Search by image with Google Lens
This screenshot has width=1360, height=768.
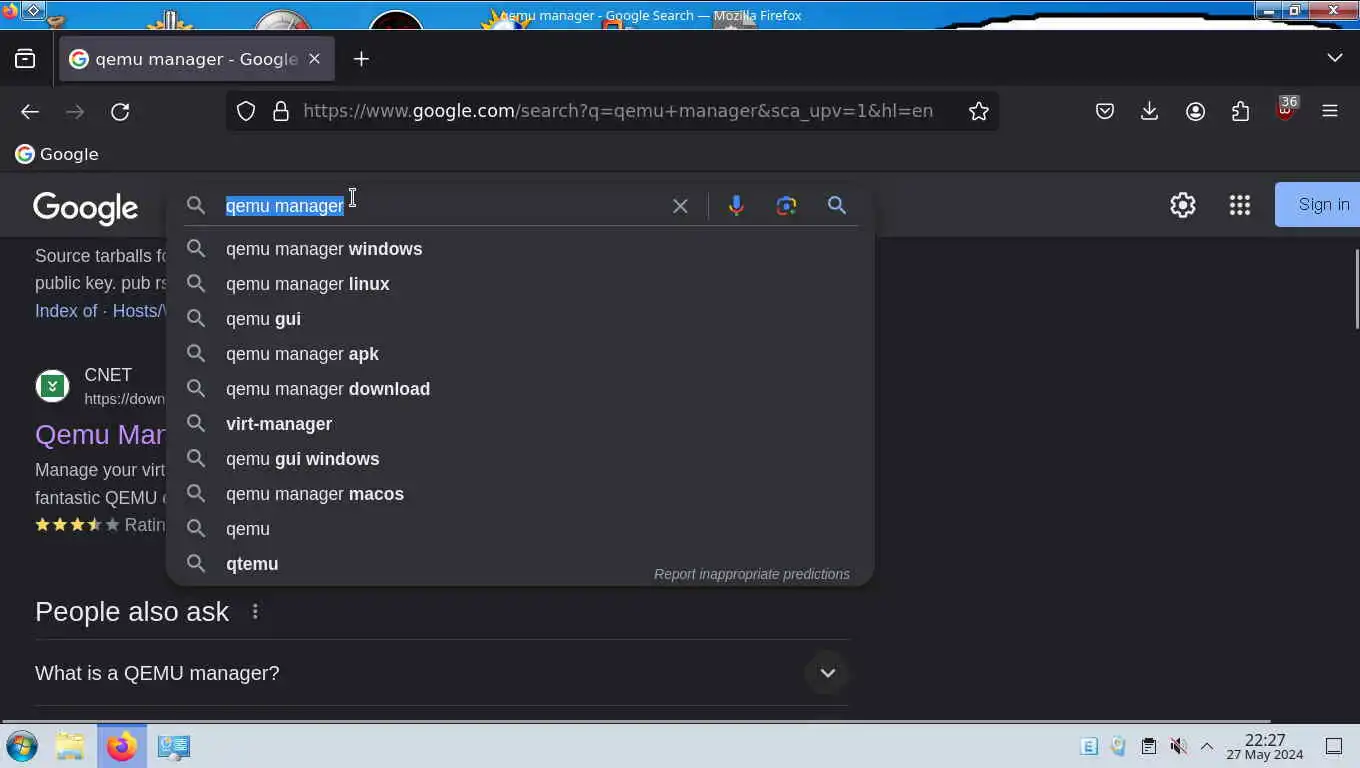(786, 206)
